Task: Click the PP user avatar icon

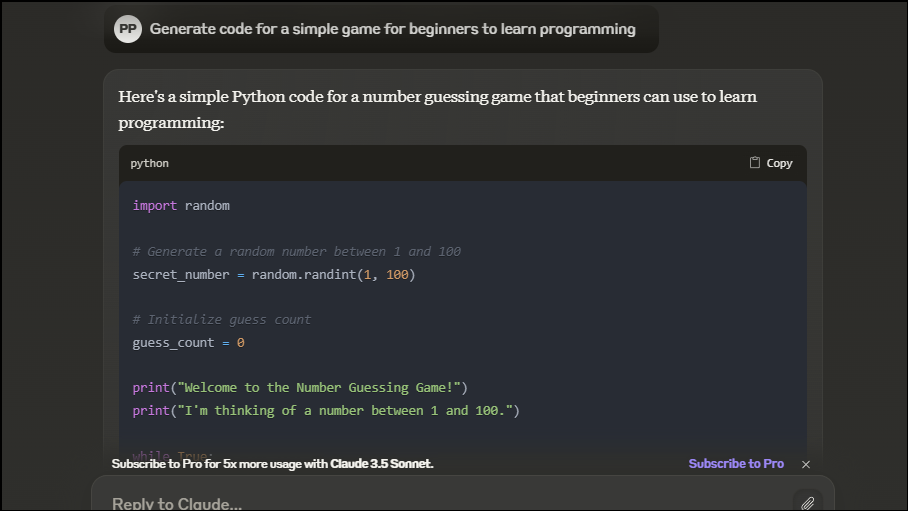Action: [128, 29]
